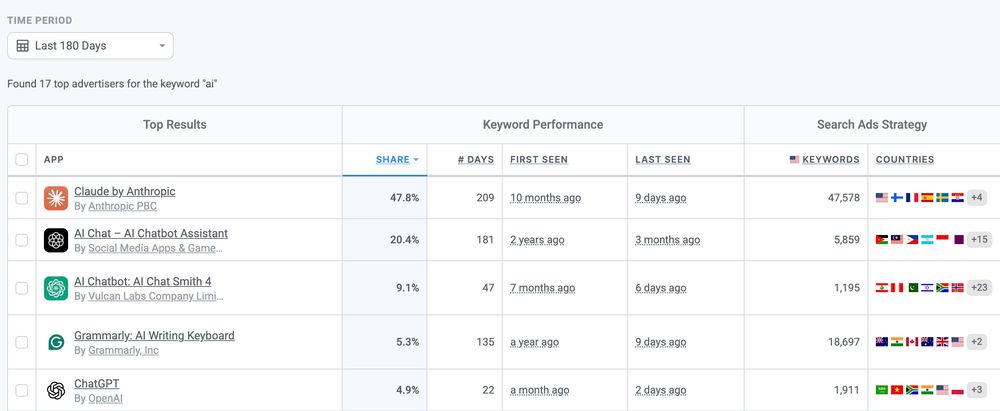Click the Pakistan flag in Chat Smith row
Viewport: 1000px width, 411px height.
point(912,288)
